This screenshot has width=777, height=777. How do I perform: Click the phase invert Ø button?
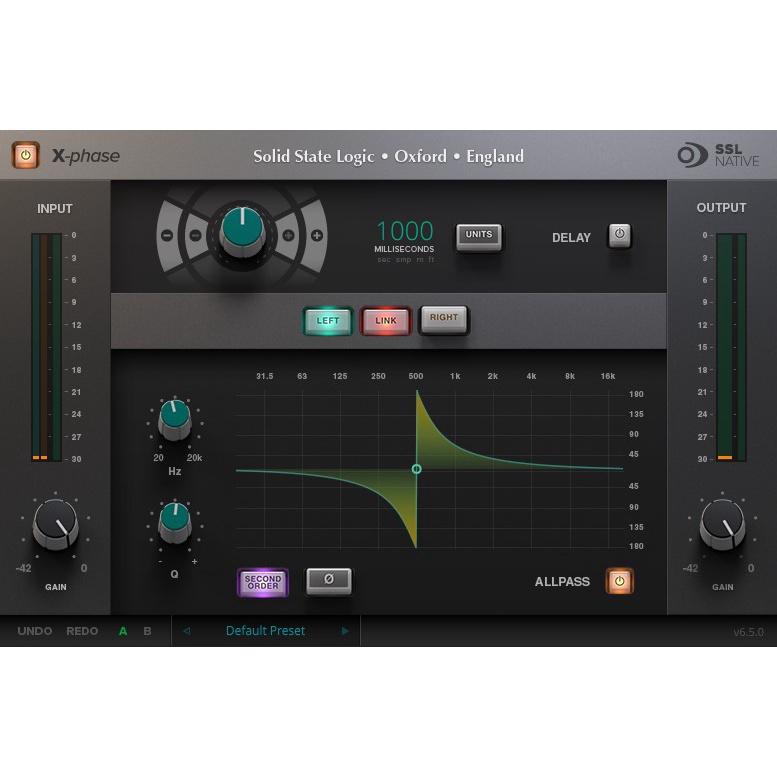328,580
